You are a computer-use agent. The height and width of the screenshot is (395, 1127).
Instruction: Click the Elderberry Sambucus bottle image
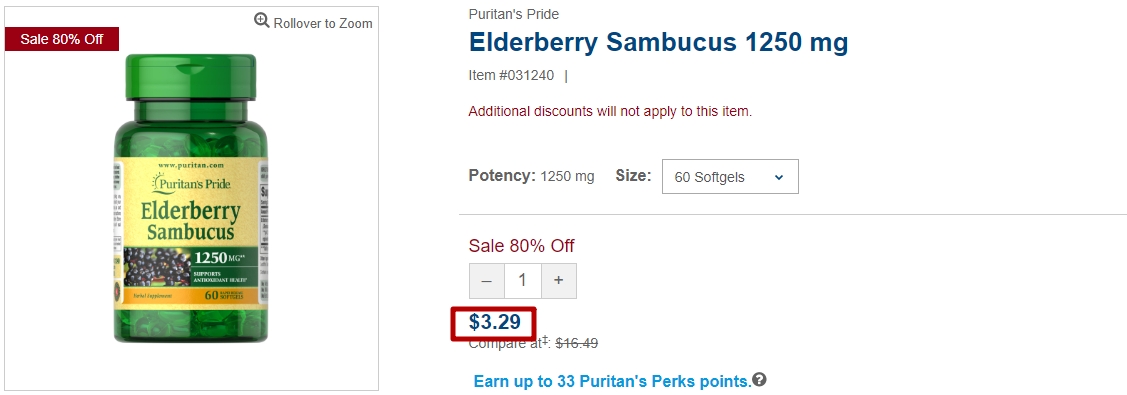point(191,200)
